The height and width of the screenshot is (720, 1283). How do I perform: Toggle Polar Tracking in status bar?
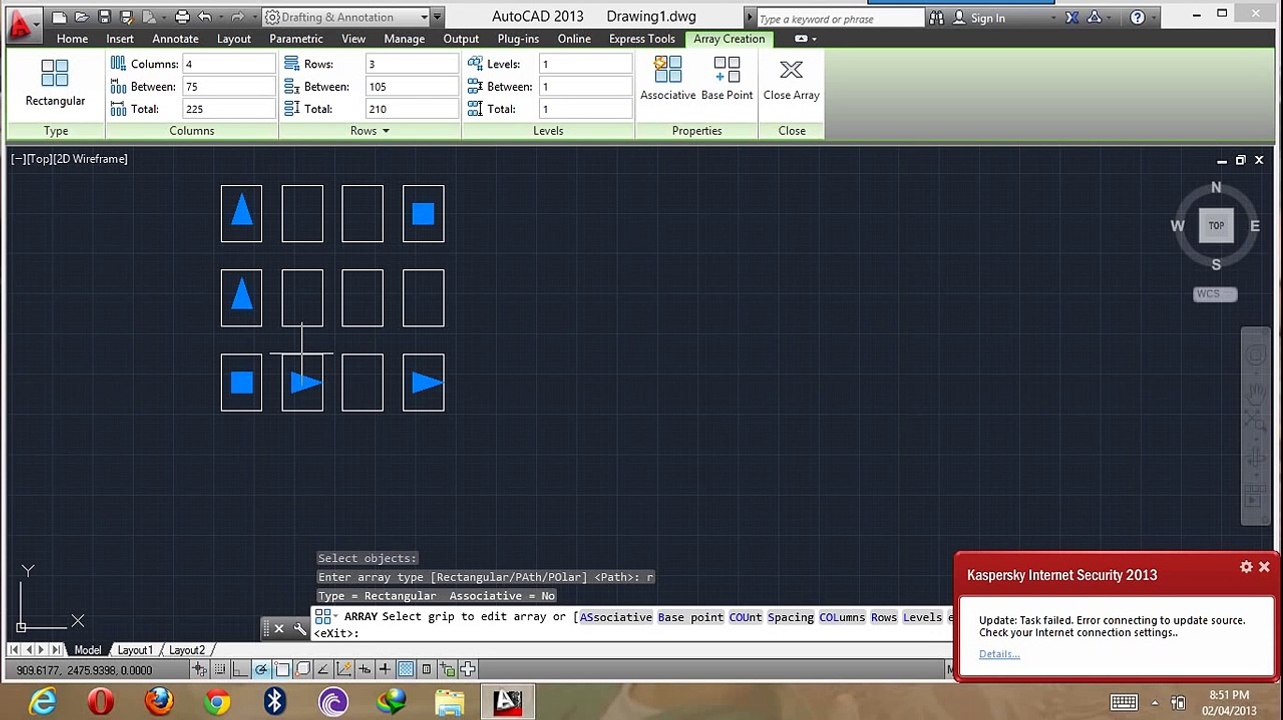261,669
